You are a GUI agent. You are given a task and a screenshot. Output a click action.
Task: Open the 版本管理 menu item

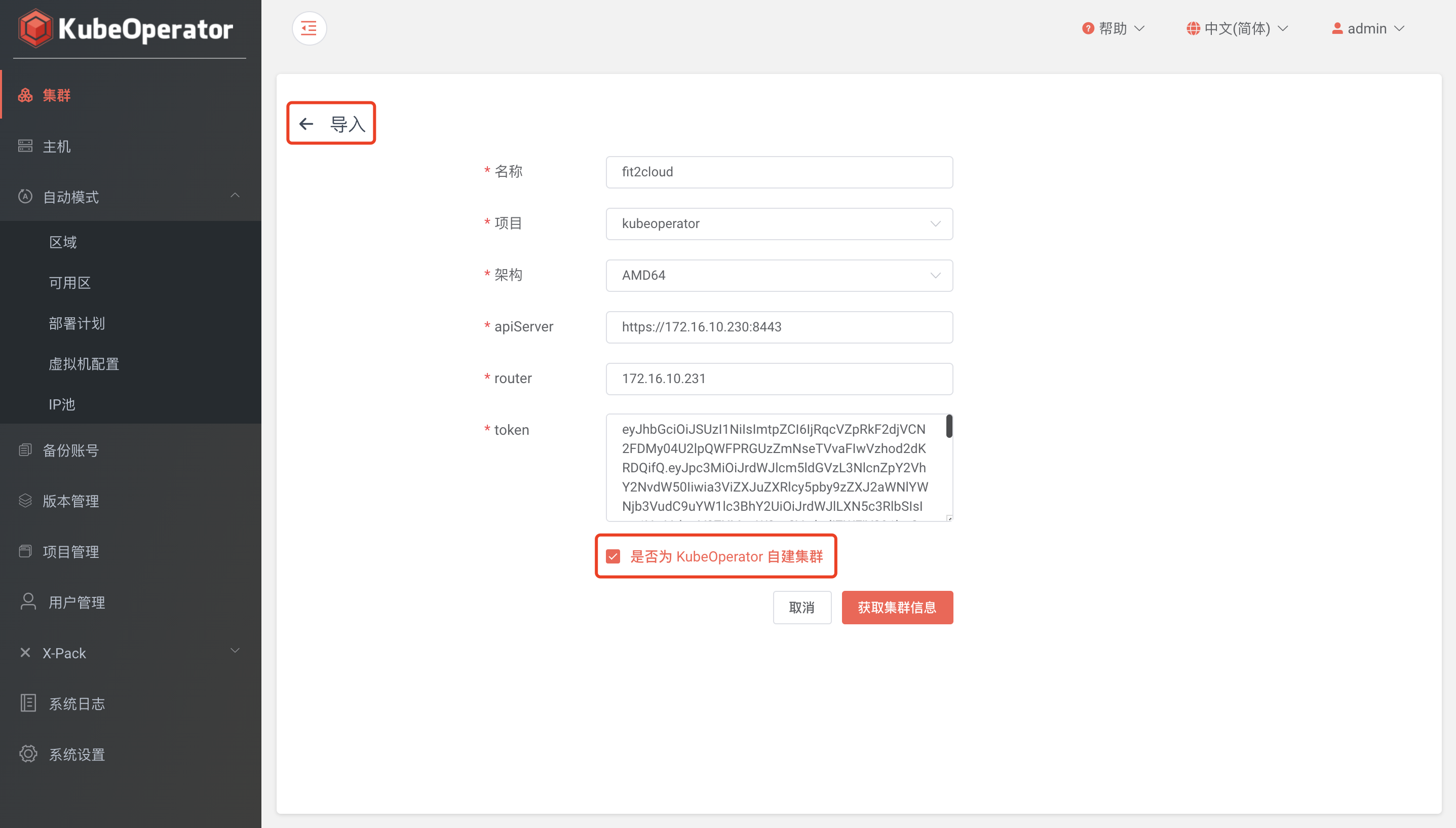(131, 501)
